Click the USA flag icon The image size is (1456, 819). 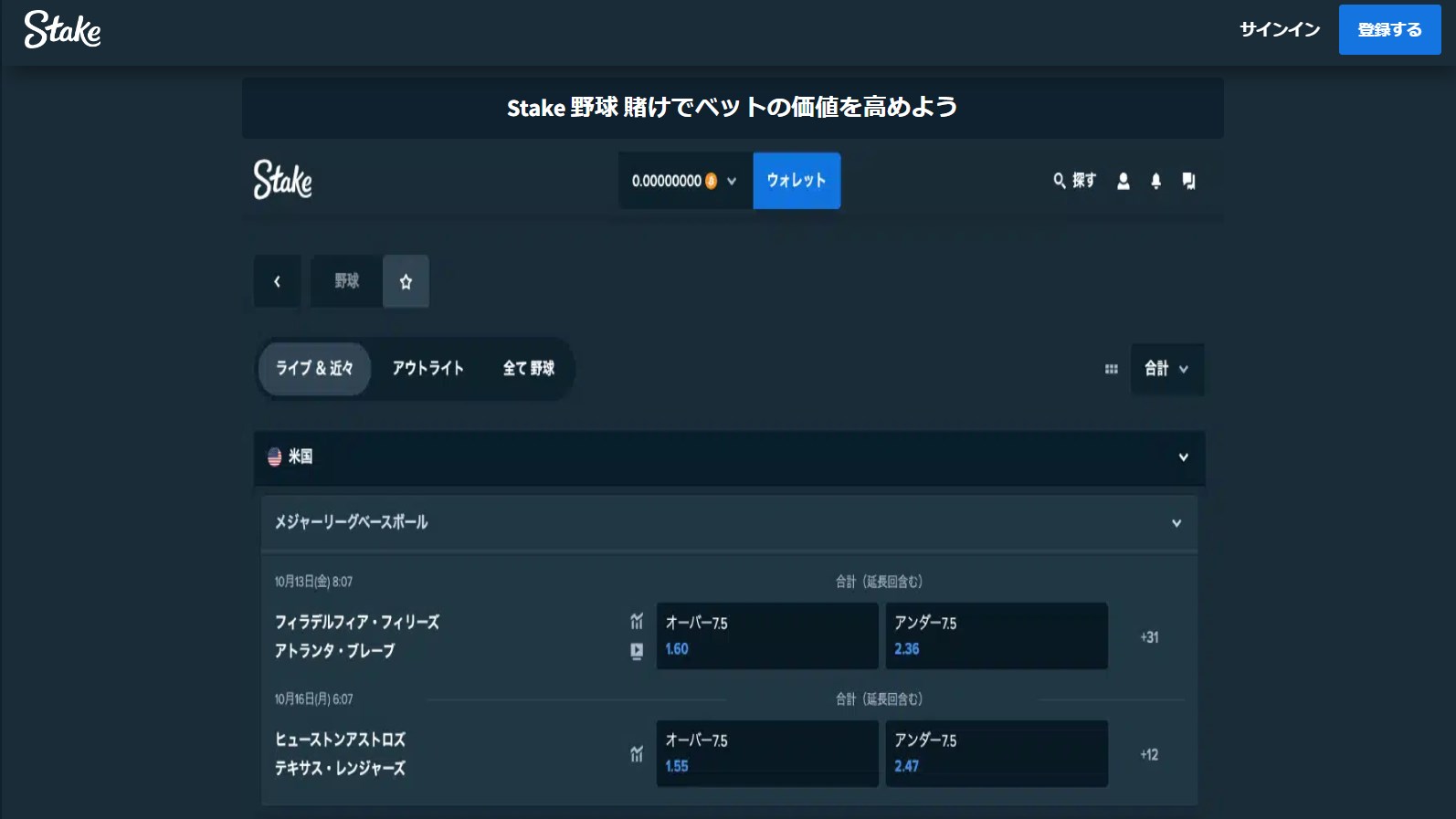click(x=274, y=457)
